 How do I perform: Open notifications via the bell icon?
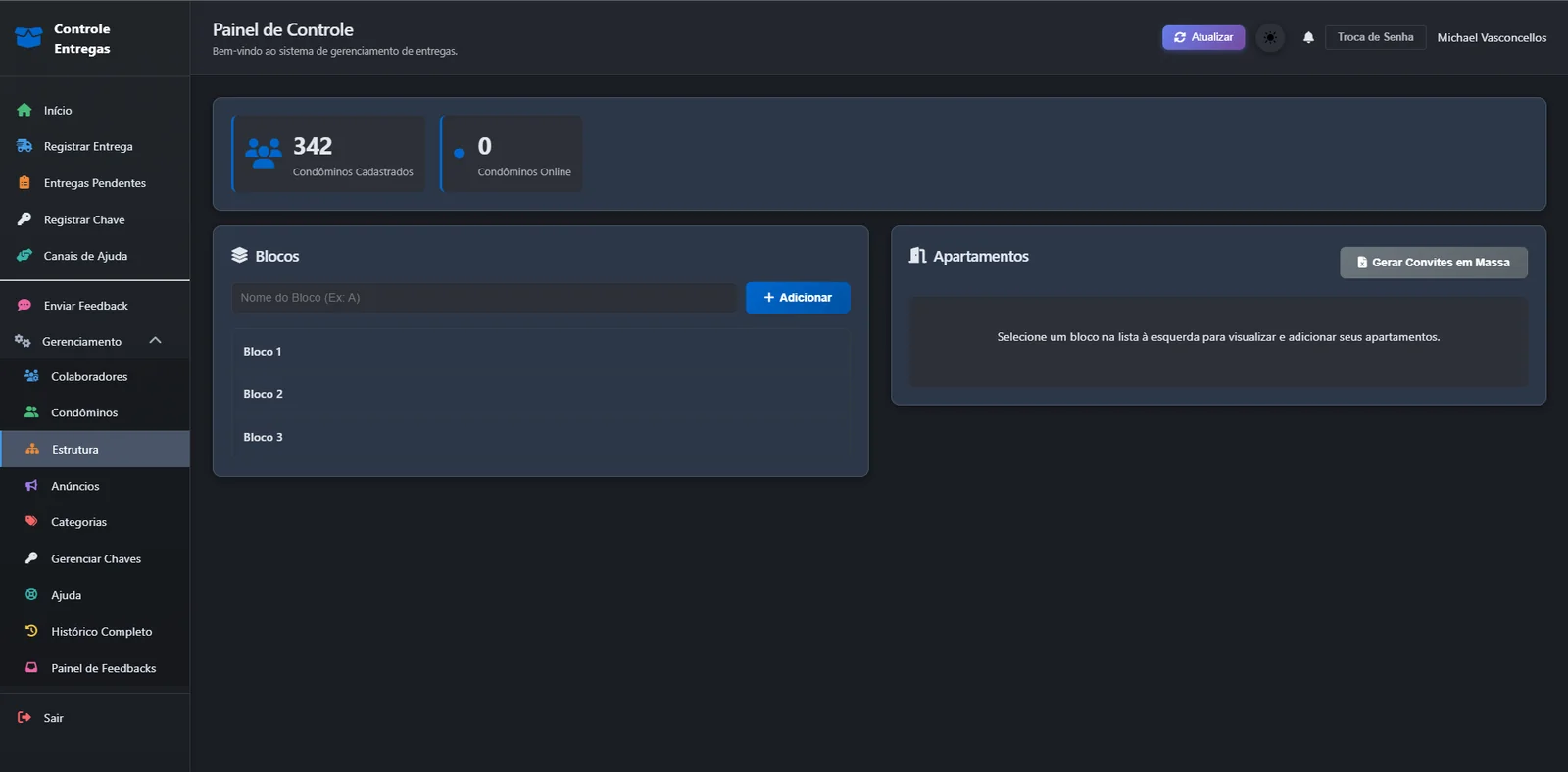[x=1308, y=37]
